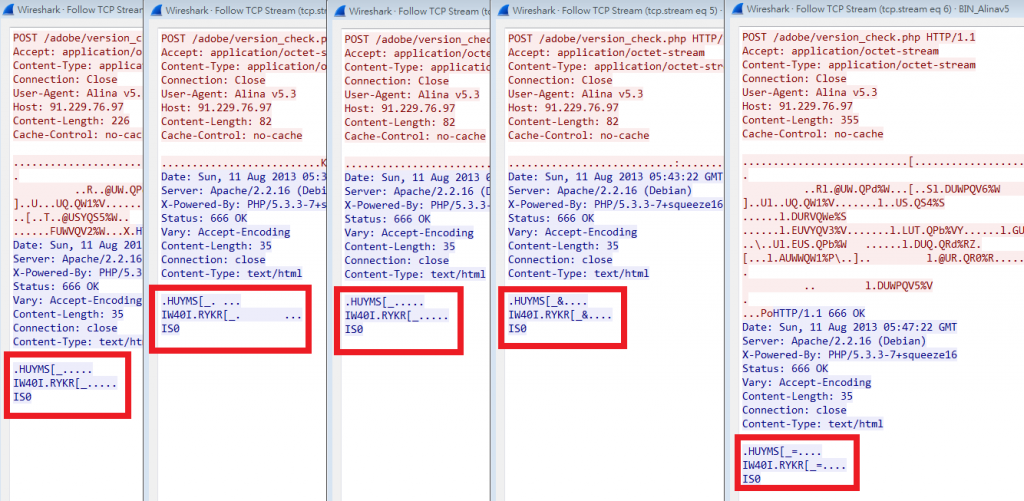
Task: Click payload line '......FUWVQV2%W...X.H'
Action: 77,231
